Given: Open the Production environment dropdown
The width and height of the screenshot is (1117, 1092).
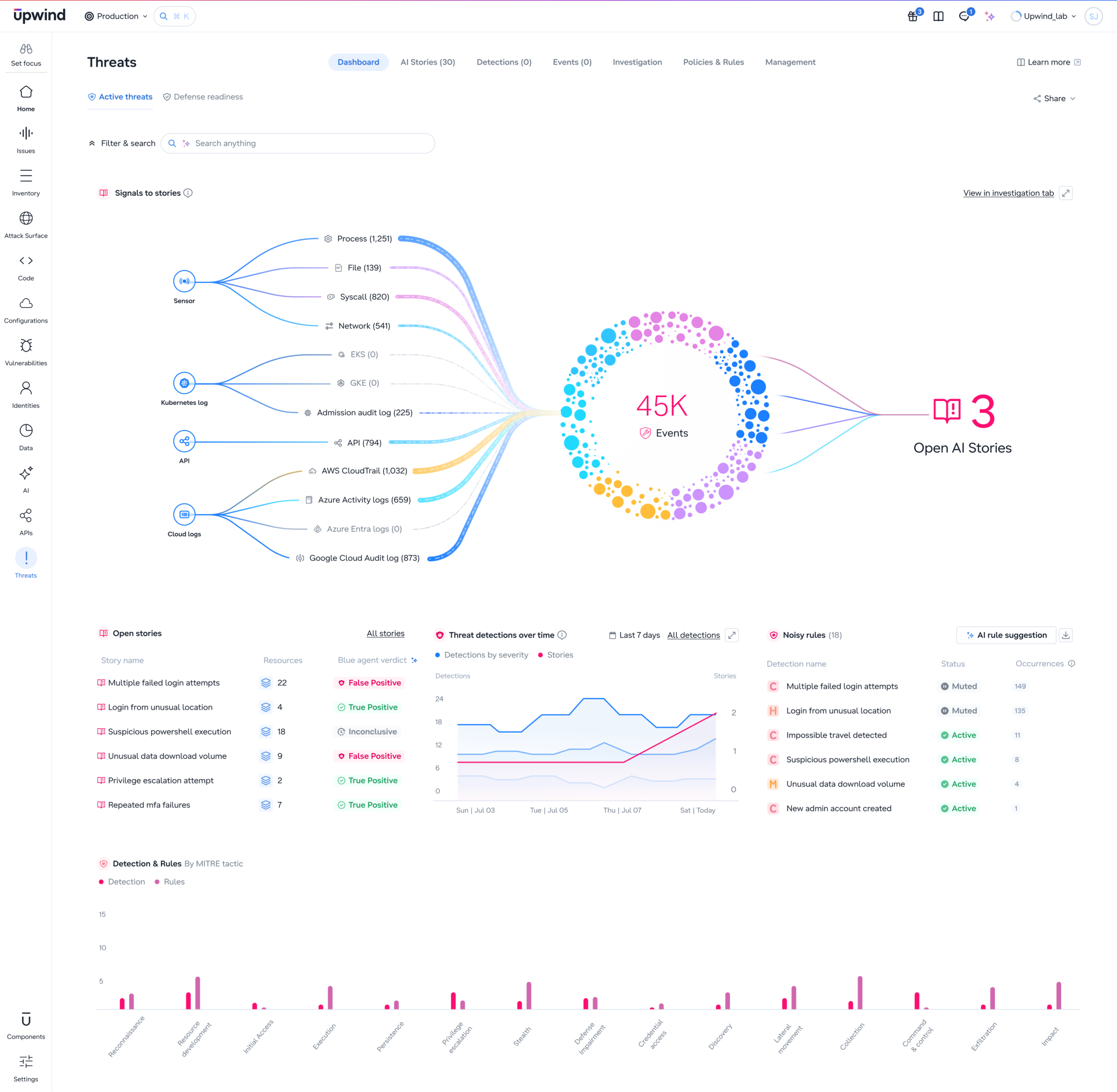Looking at the screenshot, I should [x=116, y=16].
